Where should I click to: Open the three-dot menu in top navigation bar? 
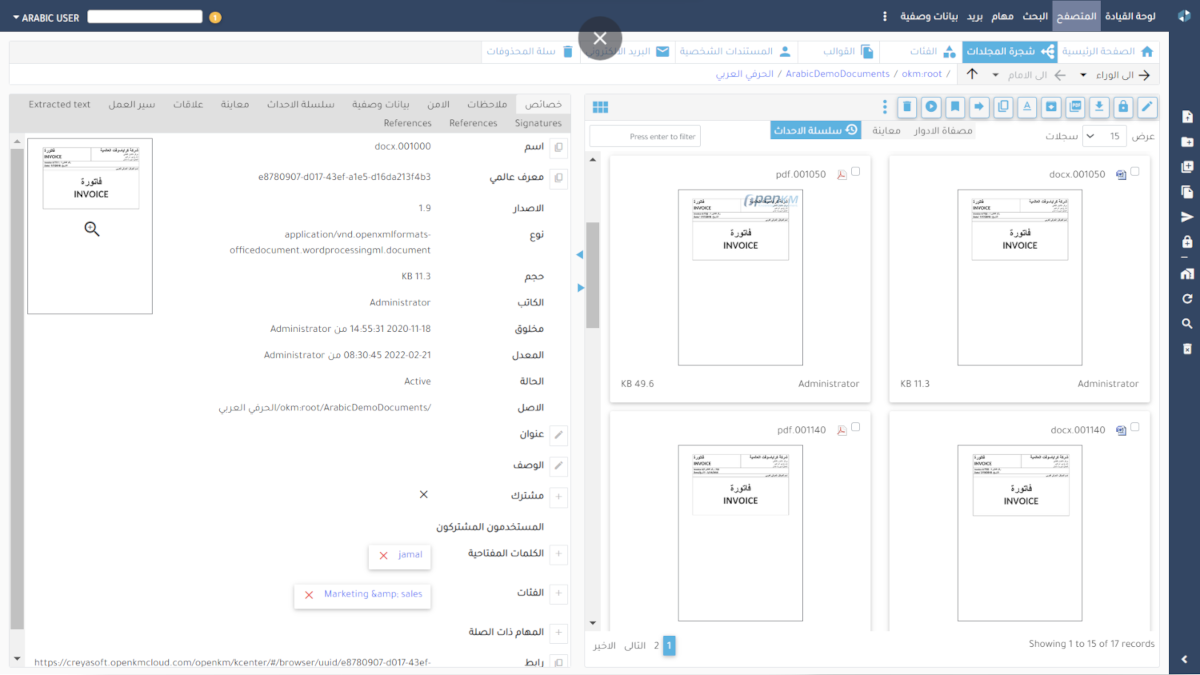click(x=885, y=17)
